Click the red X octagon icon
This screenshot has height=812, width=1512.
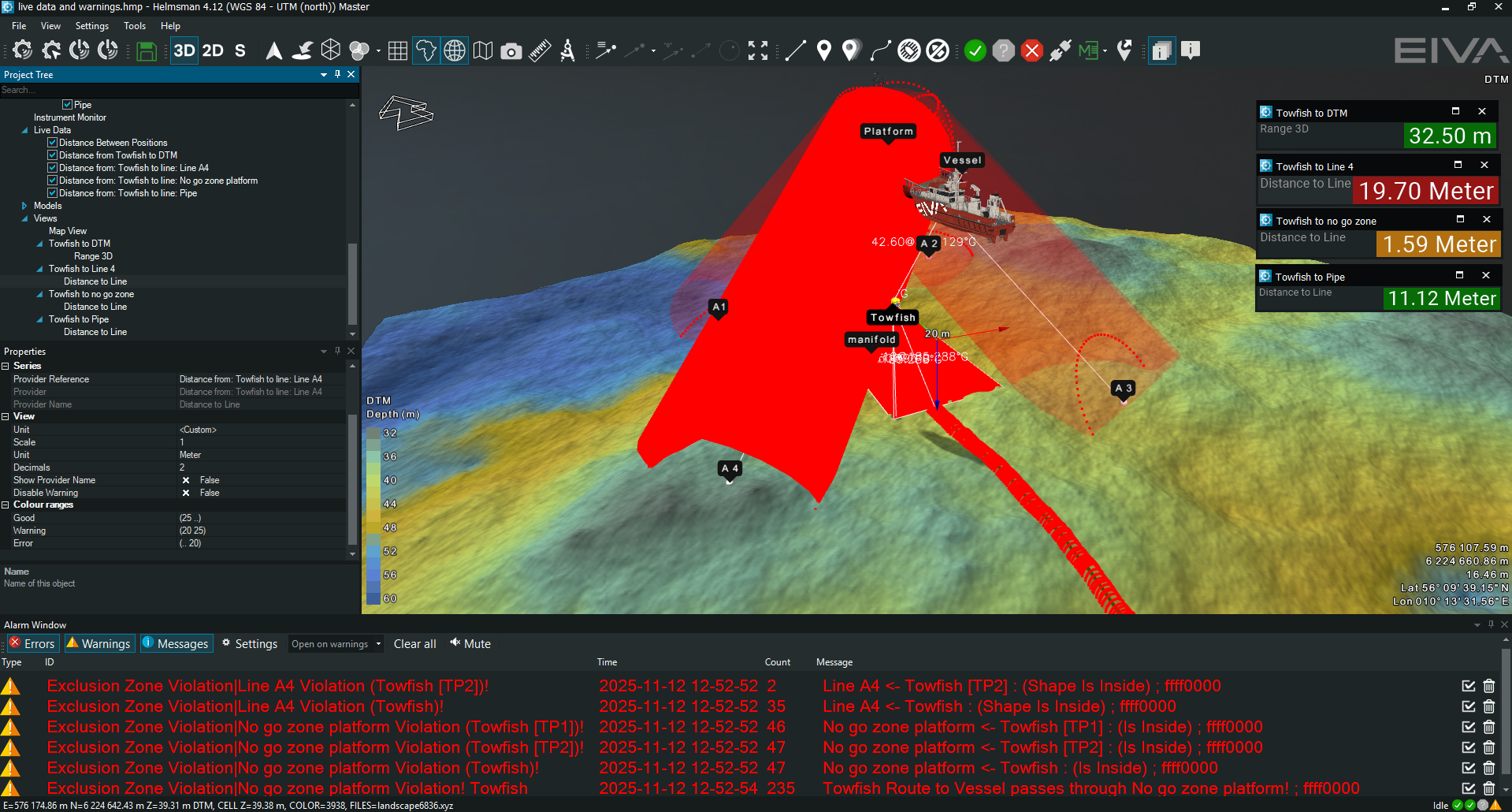[x=1032, y=51]
